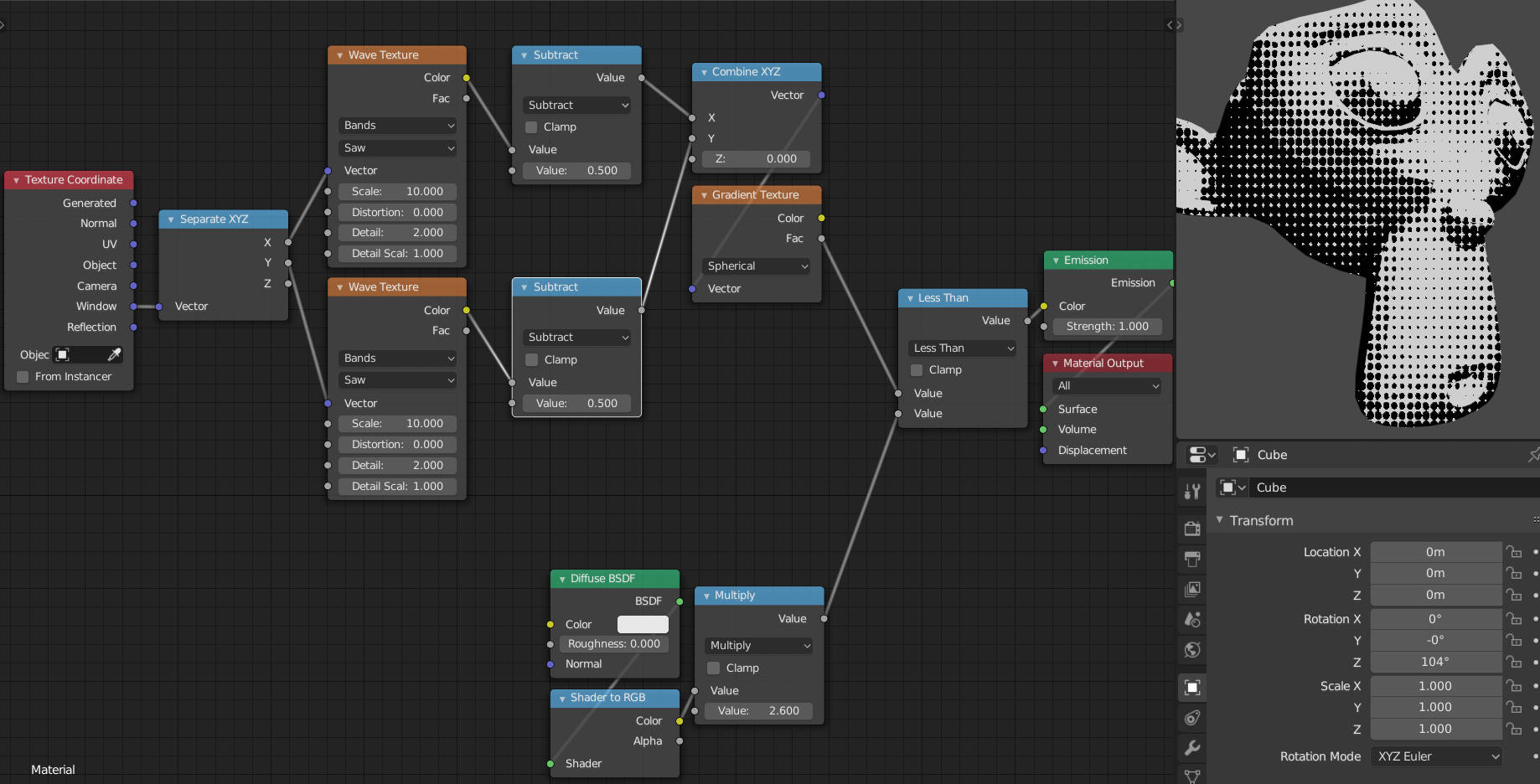Lock the Scale Y value
This screenshot has height=784, width=1540.
click(x=1514, y=707)
